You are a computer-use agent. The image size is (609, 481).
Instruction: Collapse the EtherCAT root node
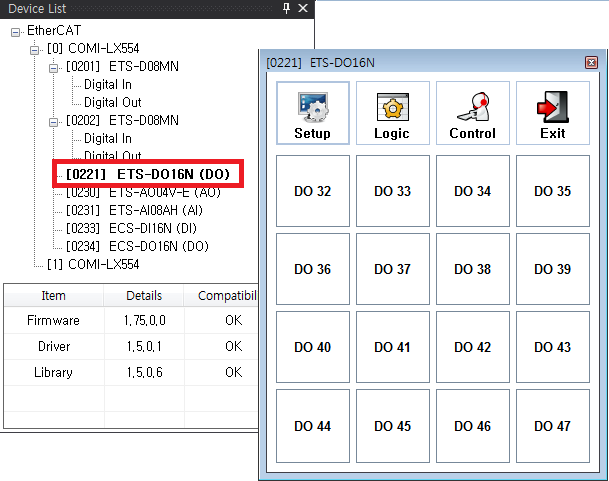coord(17,31)
